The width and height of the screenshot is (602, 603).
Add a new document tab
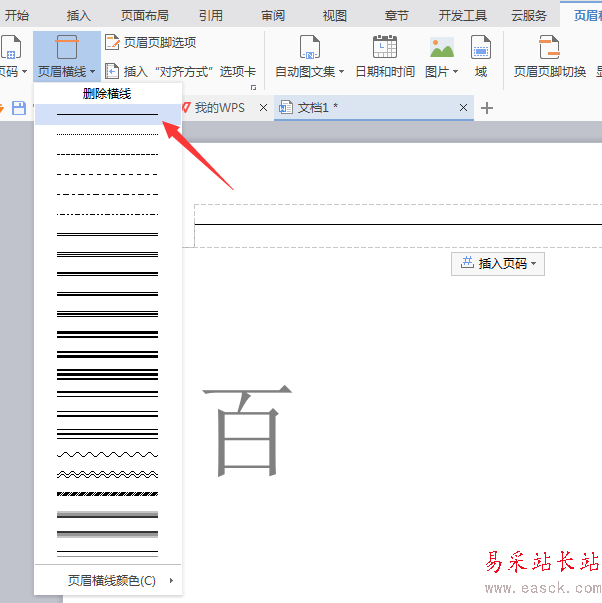pyautogui.click(x=487, y=108)
